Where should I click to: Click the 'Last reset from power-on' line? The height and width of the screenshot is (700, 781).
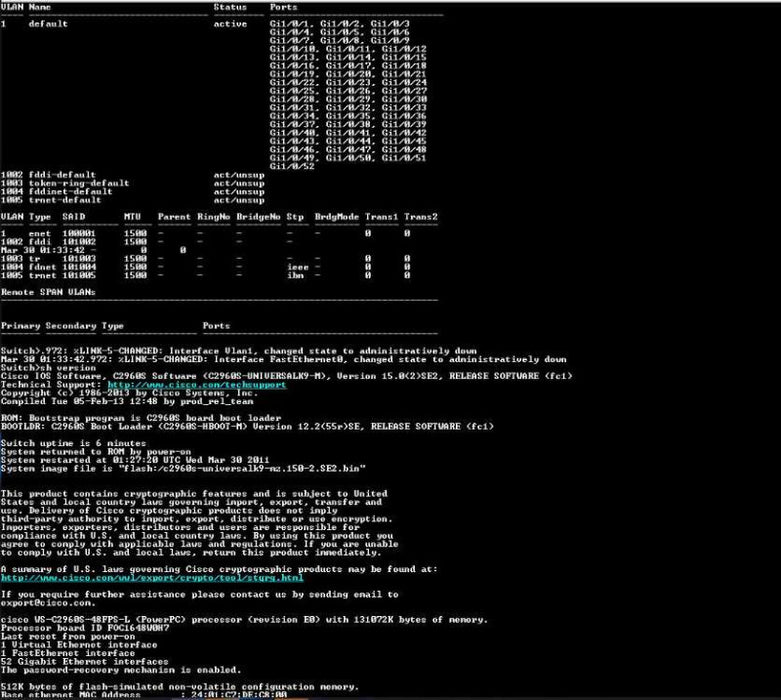click(68, 636)
